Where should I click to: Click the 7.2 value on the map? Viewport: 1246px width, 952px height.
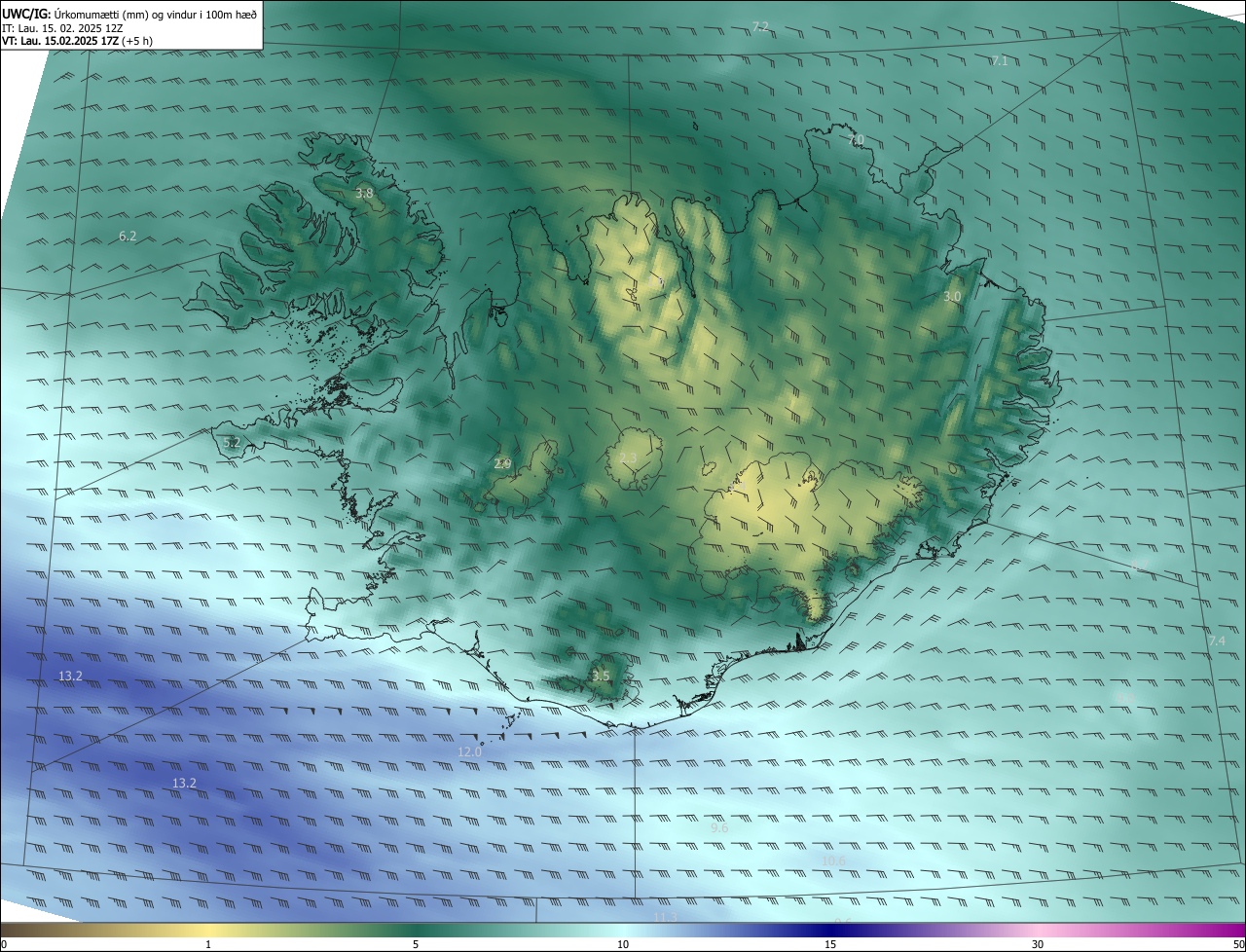point(760,26)
